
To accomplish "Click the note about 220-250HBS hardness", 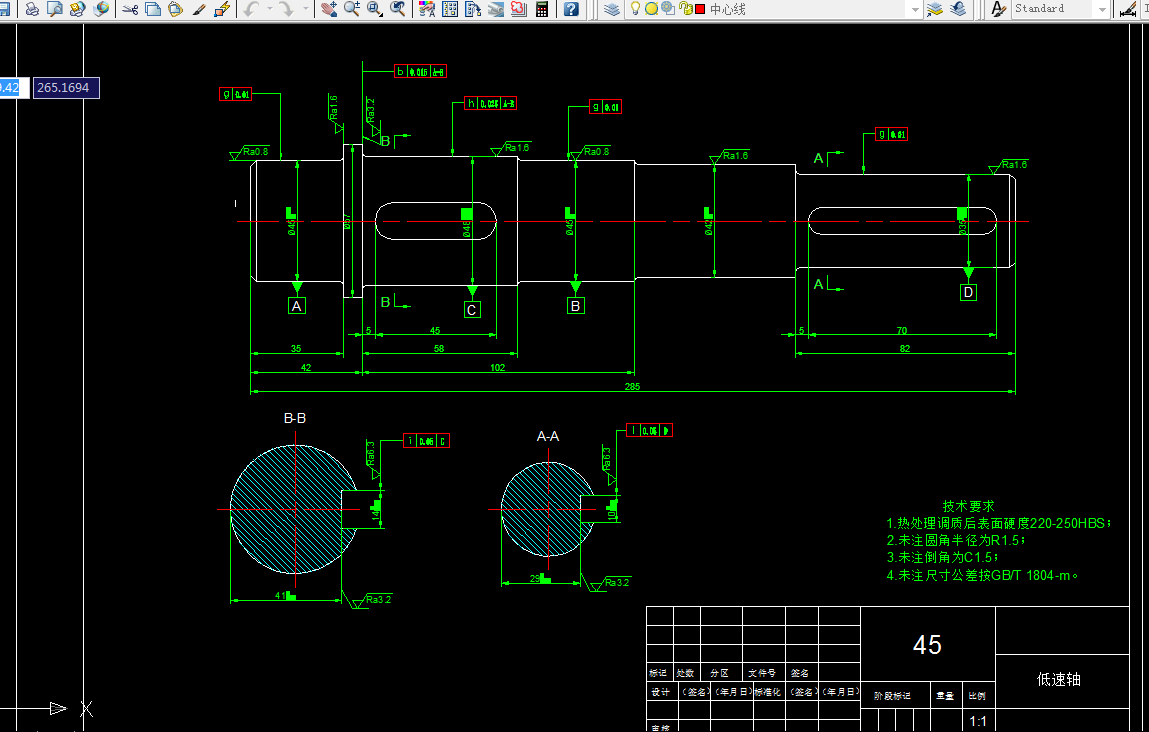I will 999,523.
